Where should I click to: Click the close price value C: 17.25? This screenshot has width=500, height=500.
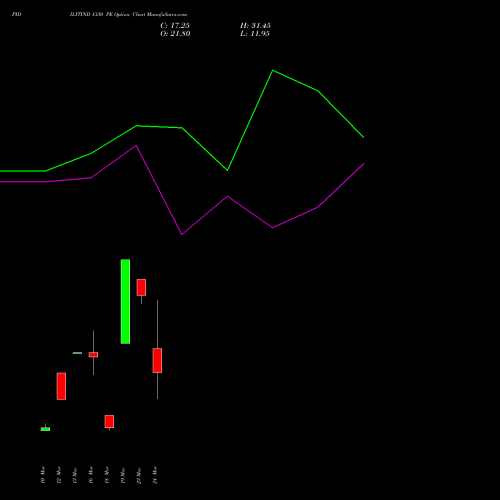pyautogui.click(x=175, y=26)
